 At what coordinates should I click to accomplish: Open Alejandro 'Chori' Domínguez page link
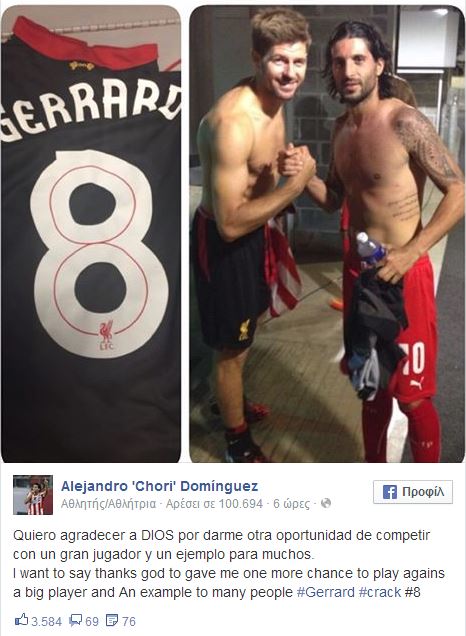[x=159, y=486]
